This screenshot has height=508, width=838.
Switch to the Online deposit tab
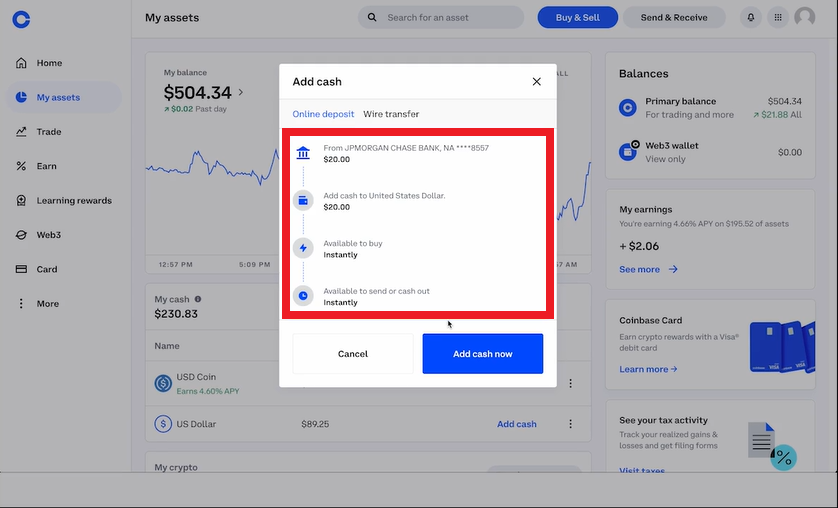pos(323,114)
